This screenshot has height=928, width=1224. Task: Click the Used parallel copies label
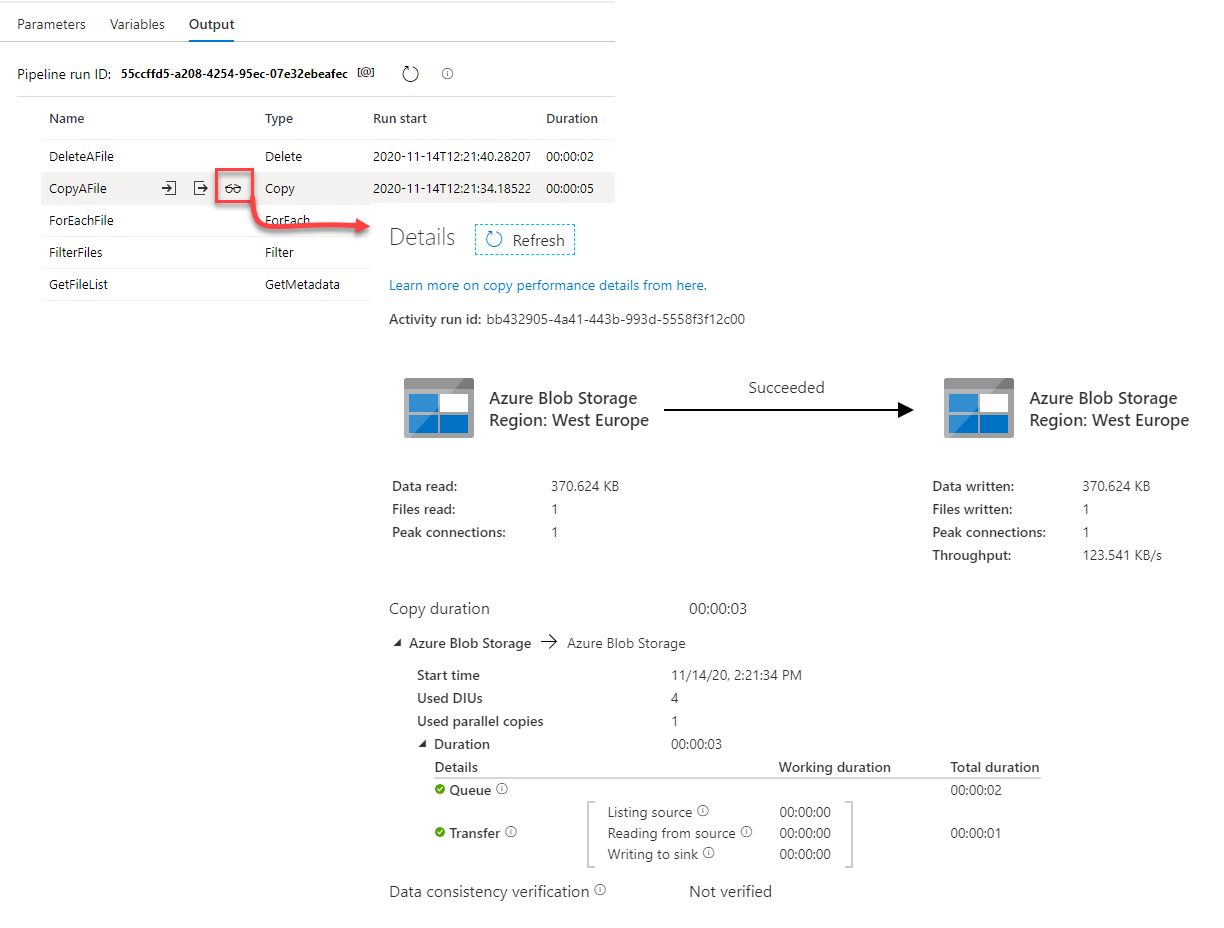pyautogui.click(x=480, y=721)
